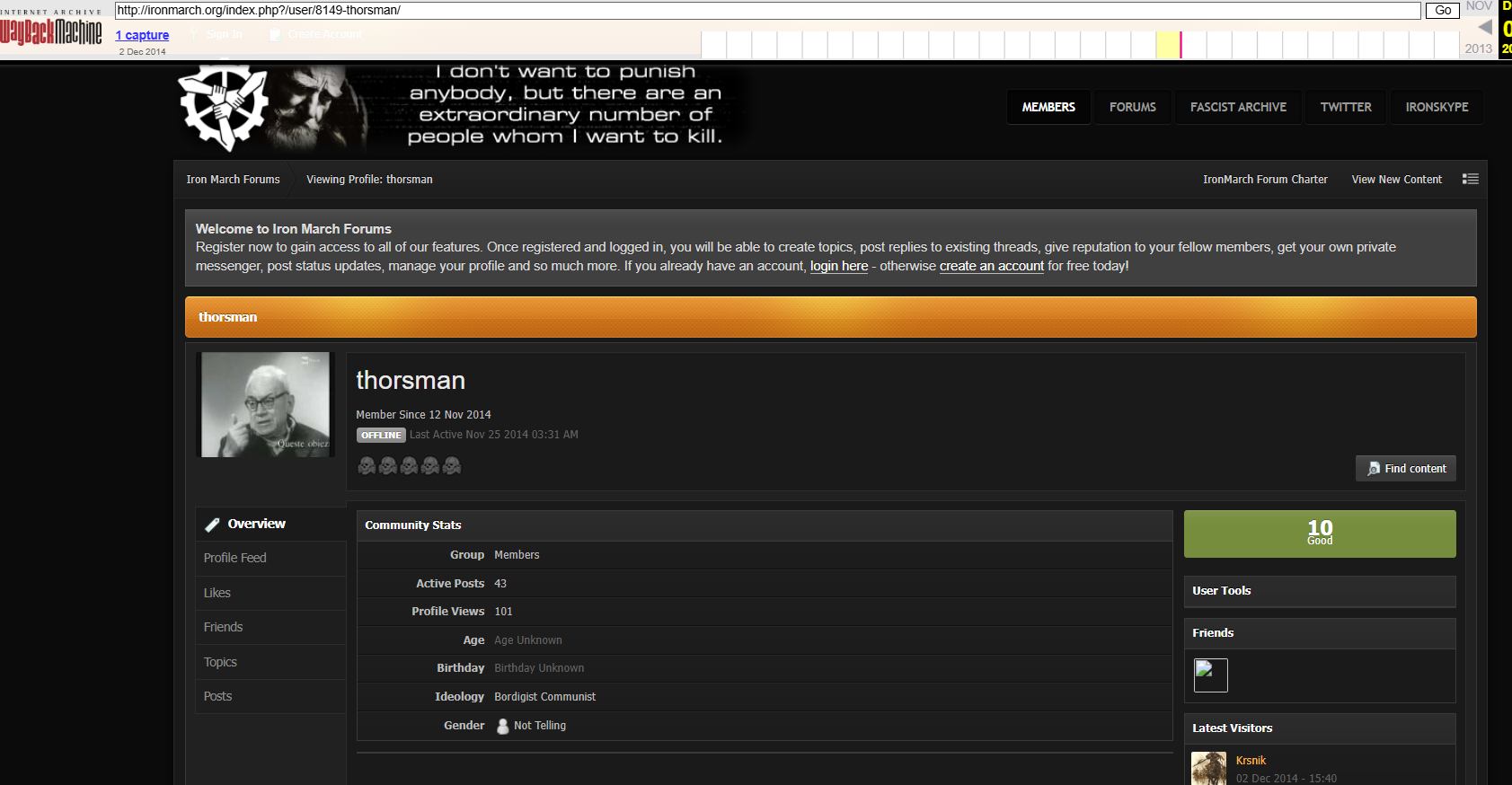The width and height of the screenshot is (1512, 785).
Task: Click the Member Since 12 Nov 2014 text
Action: click(x=423, y=415)
